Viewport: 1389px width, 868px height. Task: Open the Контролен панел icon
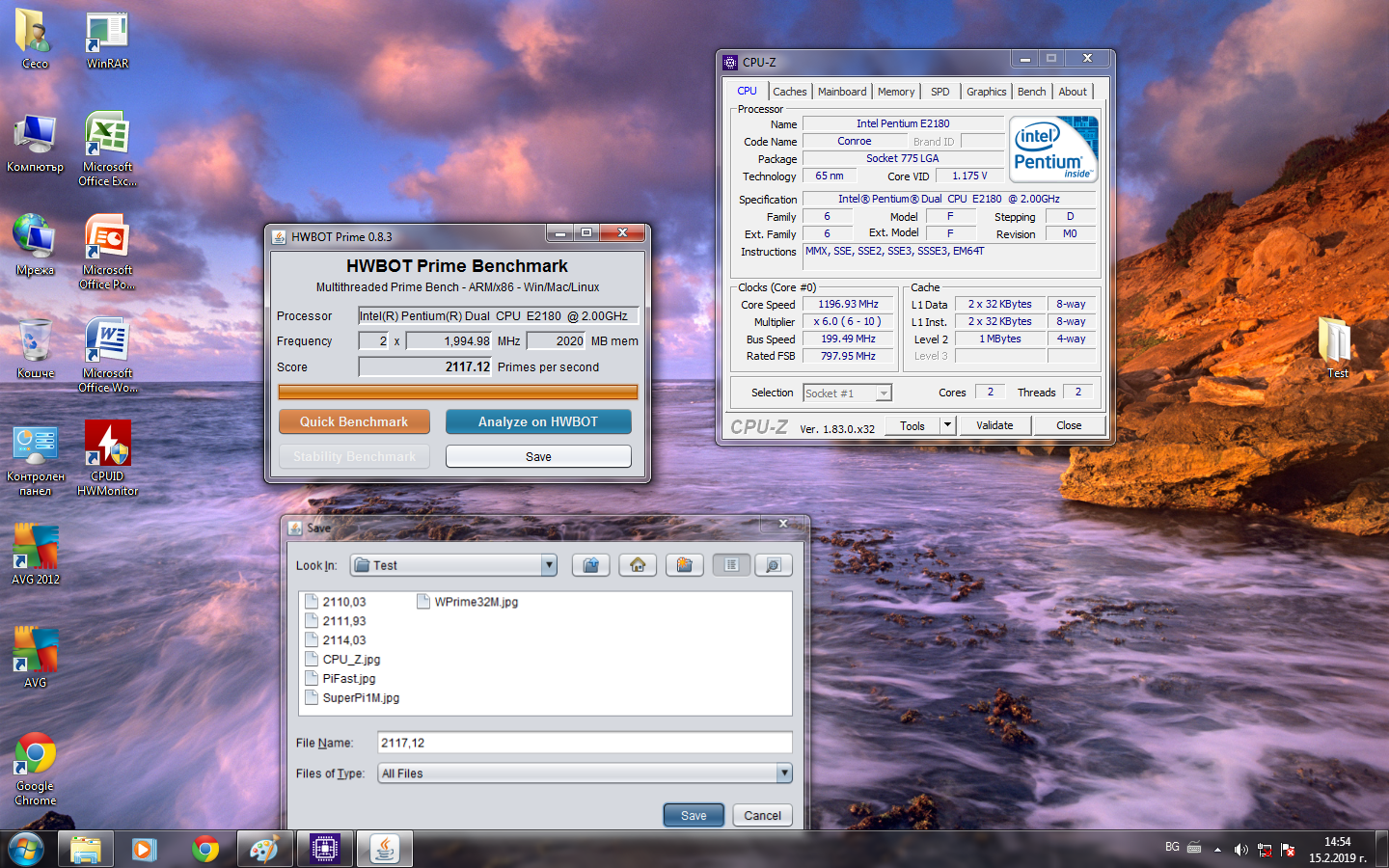point(35,459)
